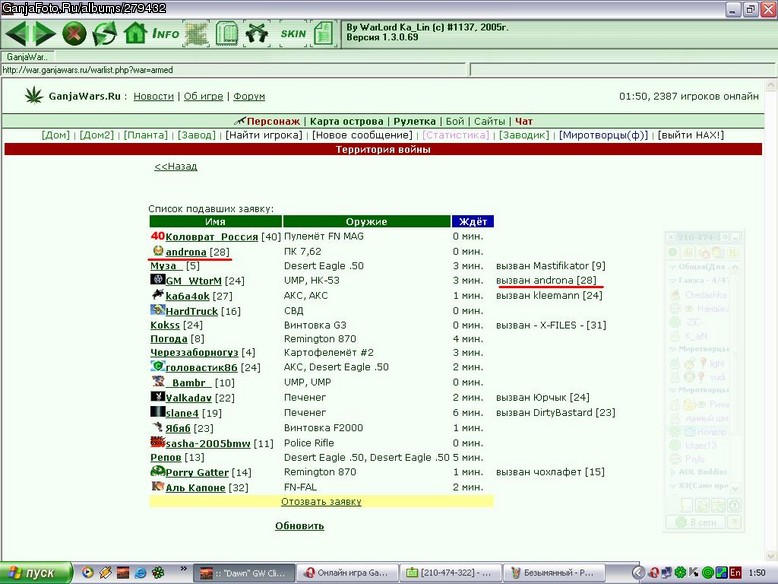Viewport: 778px width, 584px height.
Task: Click the green document icon beside SKIN
Action: [324, 34]
